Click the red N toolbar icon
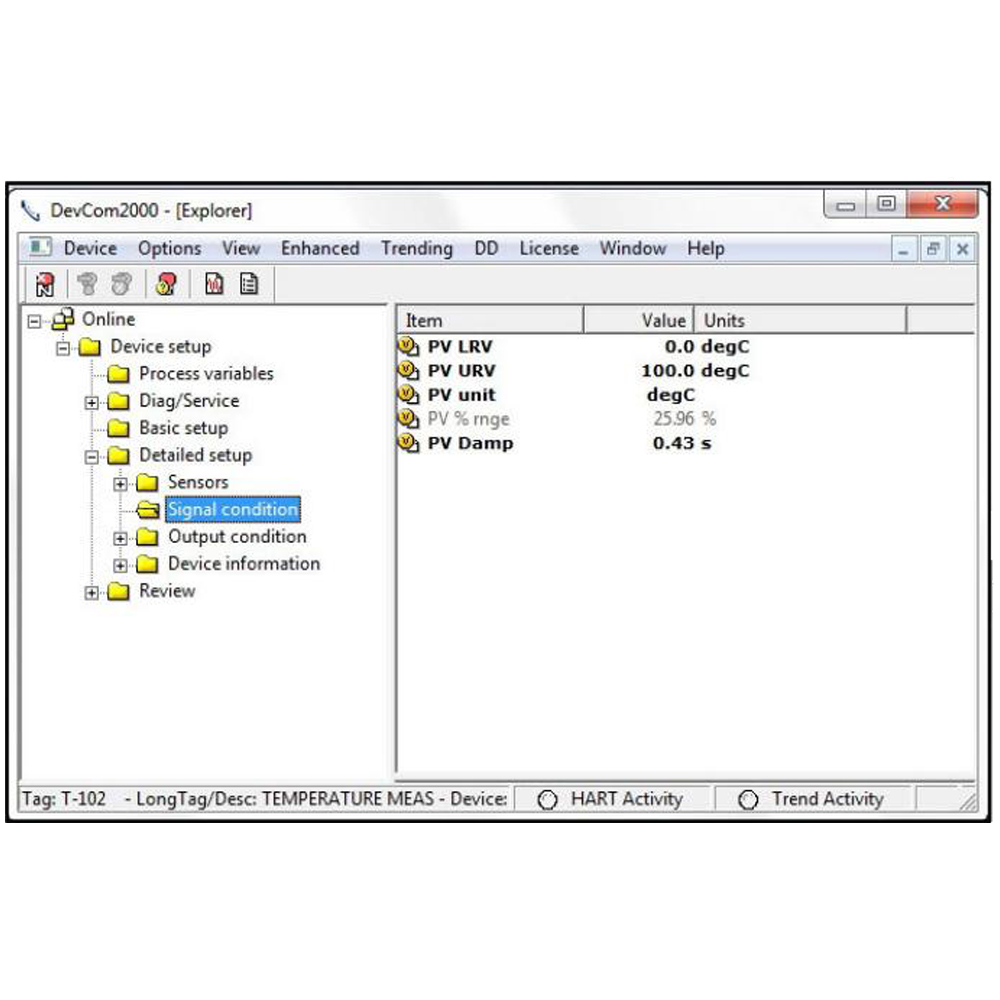 [45, 284]
